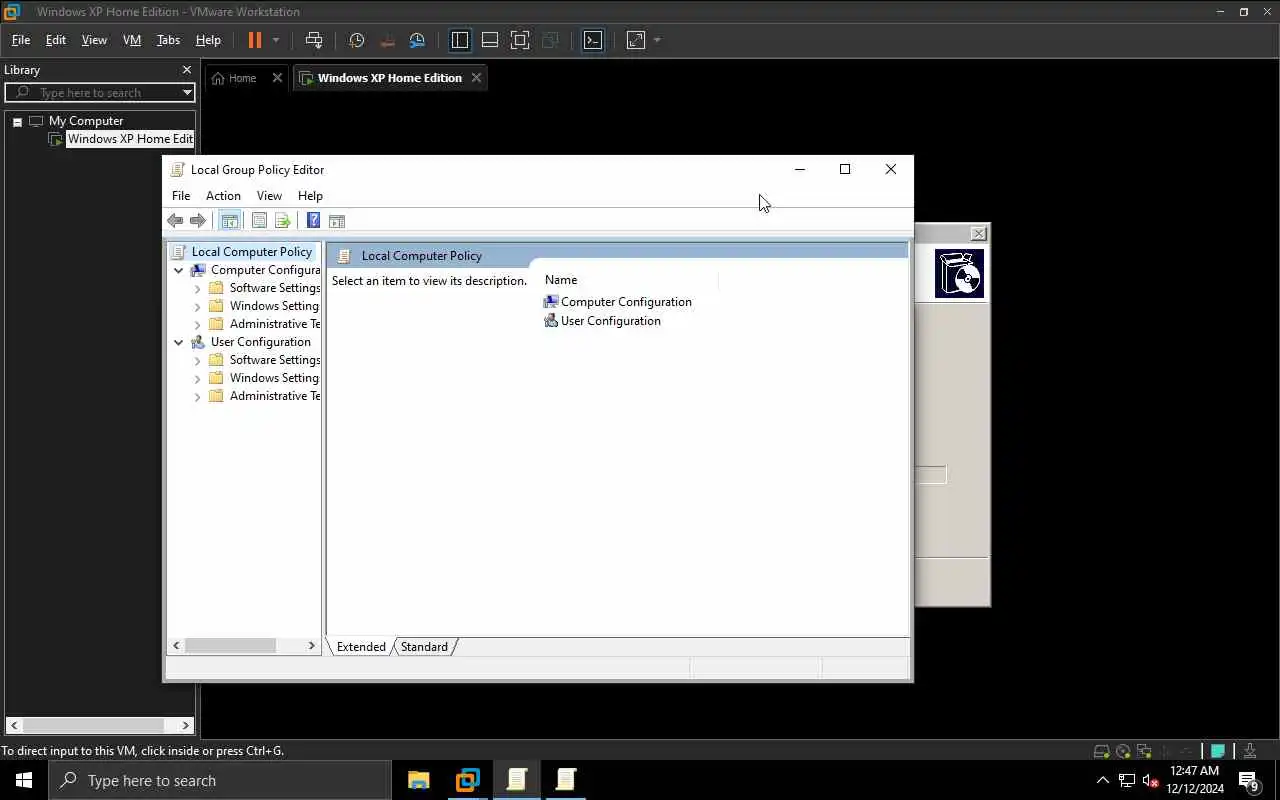Open the Library search dropdown arrow

pos(187,92)
